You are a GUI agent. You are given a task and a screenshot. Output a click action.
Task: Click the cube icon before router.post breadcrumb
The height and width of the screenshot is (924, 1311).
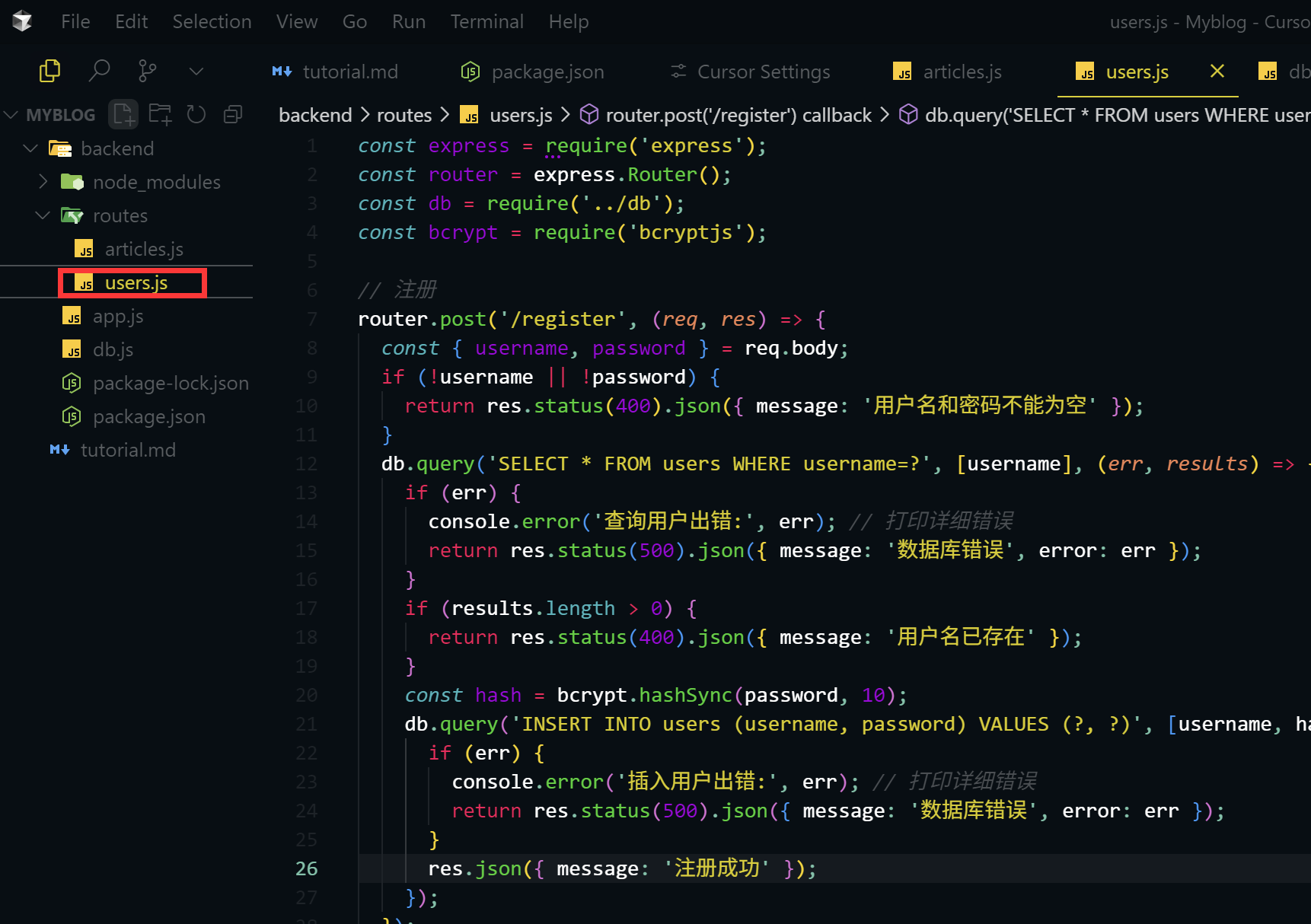click(x=589, y=115)
